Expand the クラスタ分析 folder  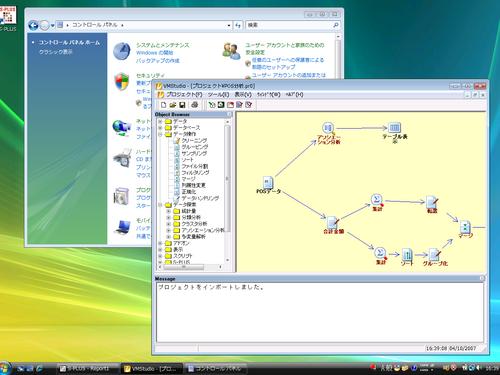[x=169, y=224]
